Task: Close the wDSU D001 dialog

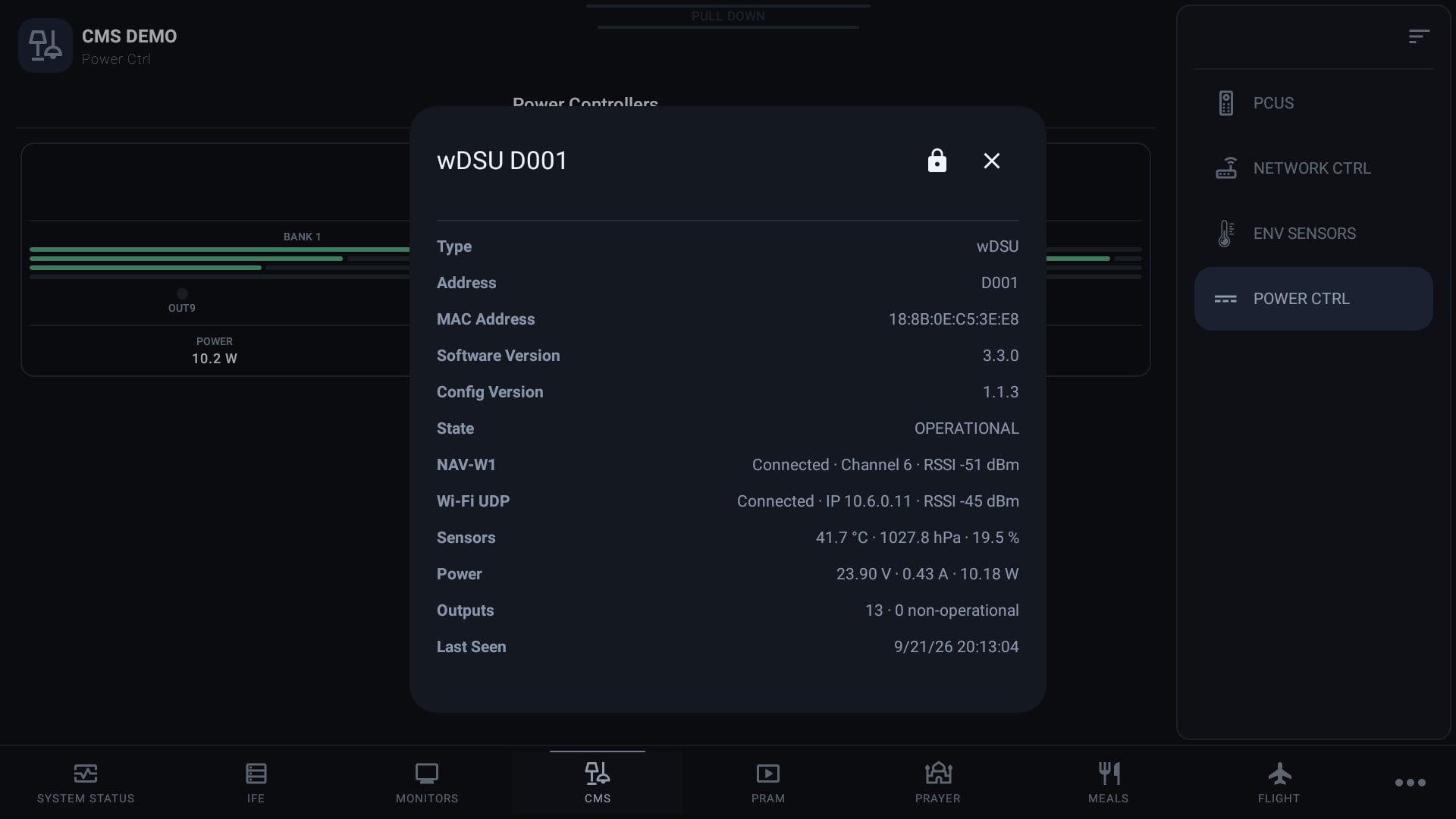Action: coord(991,161)
